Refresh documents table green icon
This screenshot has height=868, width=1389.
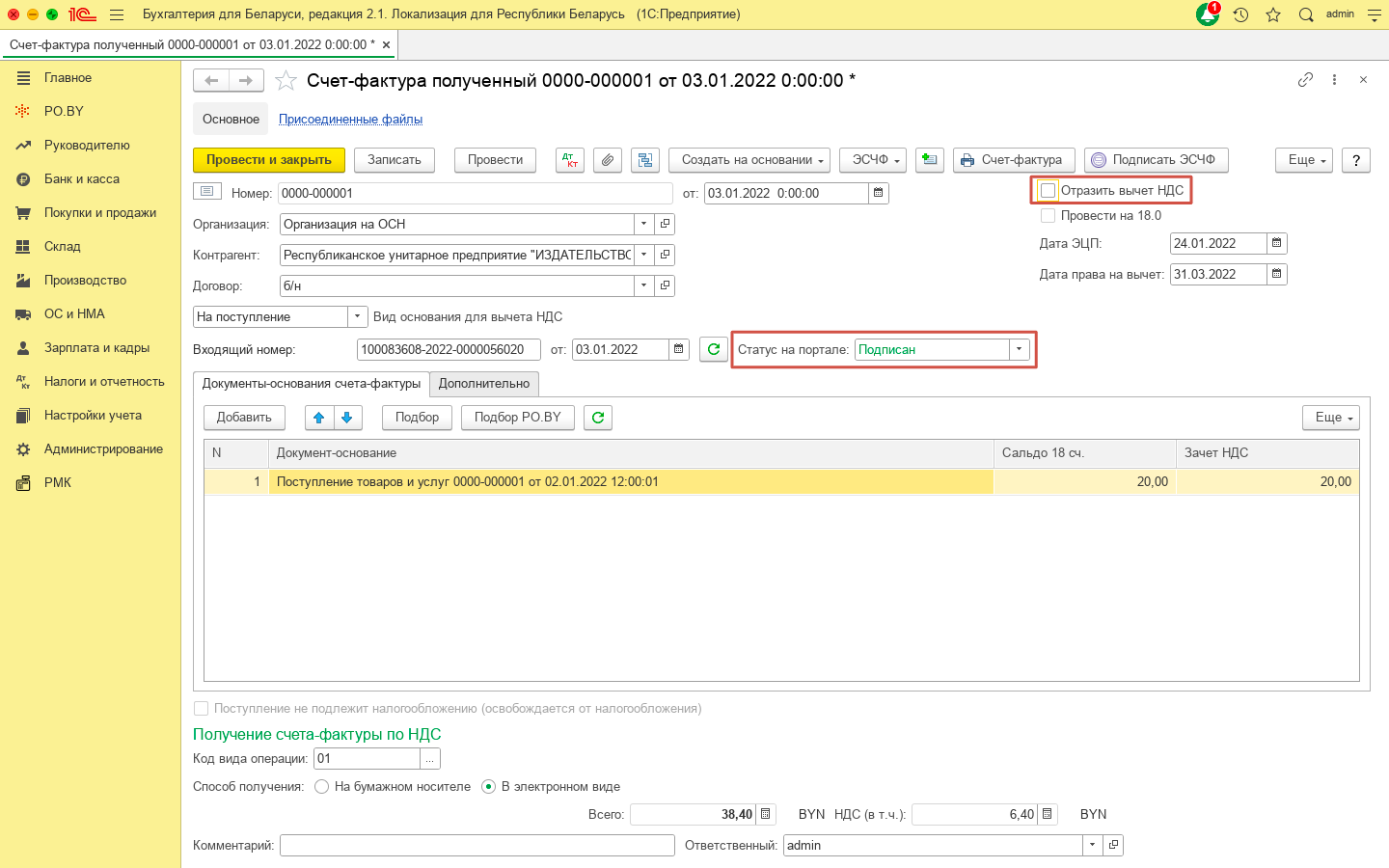tap(598, 418)
